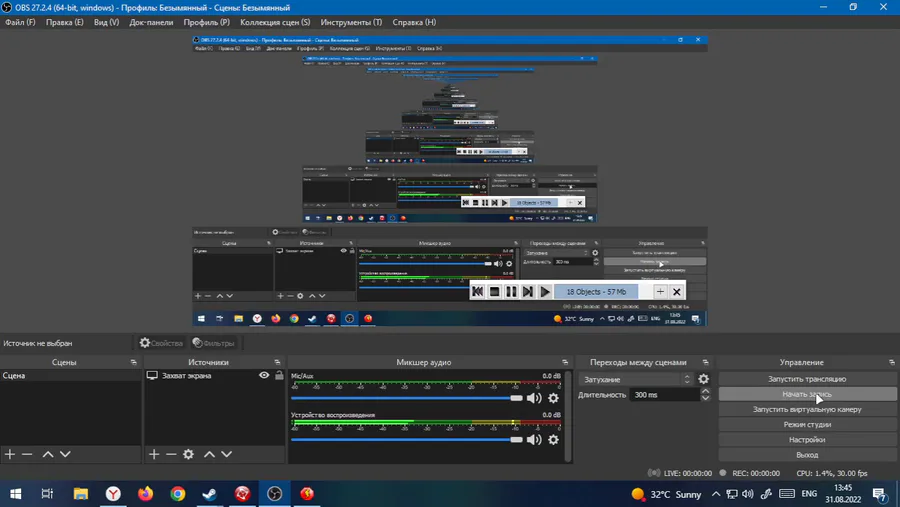Move source down arrow
Image resolution: width=900 pixels, height=507 pixels.
point(227,454)
